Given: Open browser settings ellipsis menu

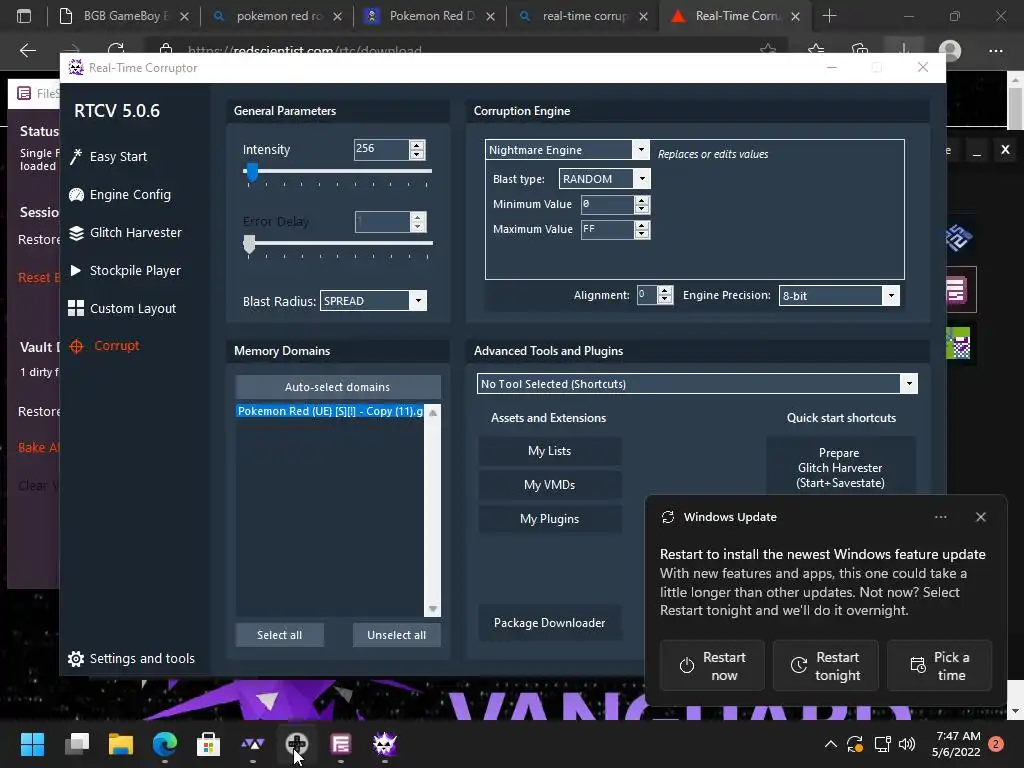Looking at the screenshot, I should pyautogui.click(x=995, y=50).
